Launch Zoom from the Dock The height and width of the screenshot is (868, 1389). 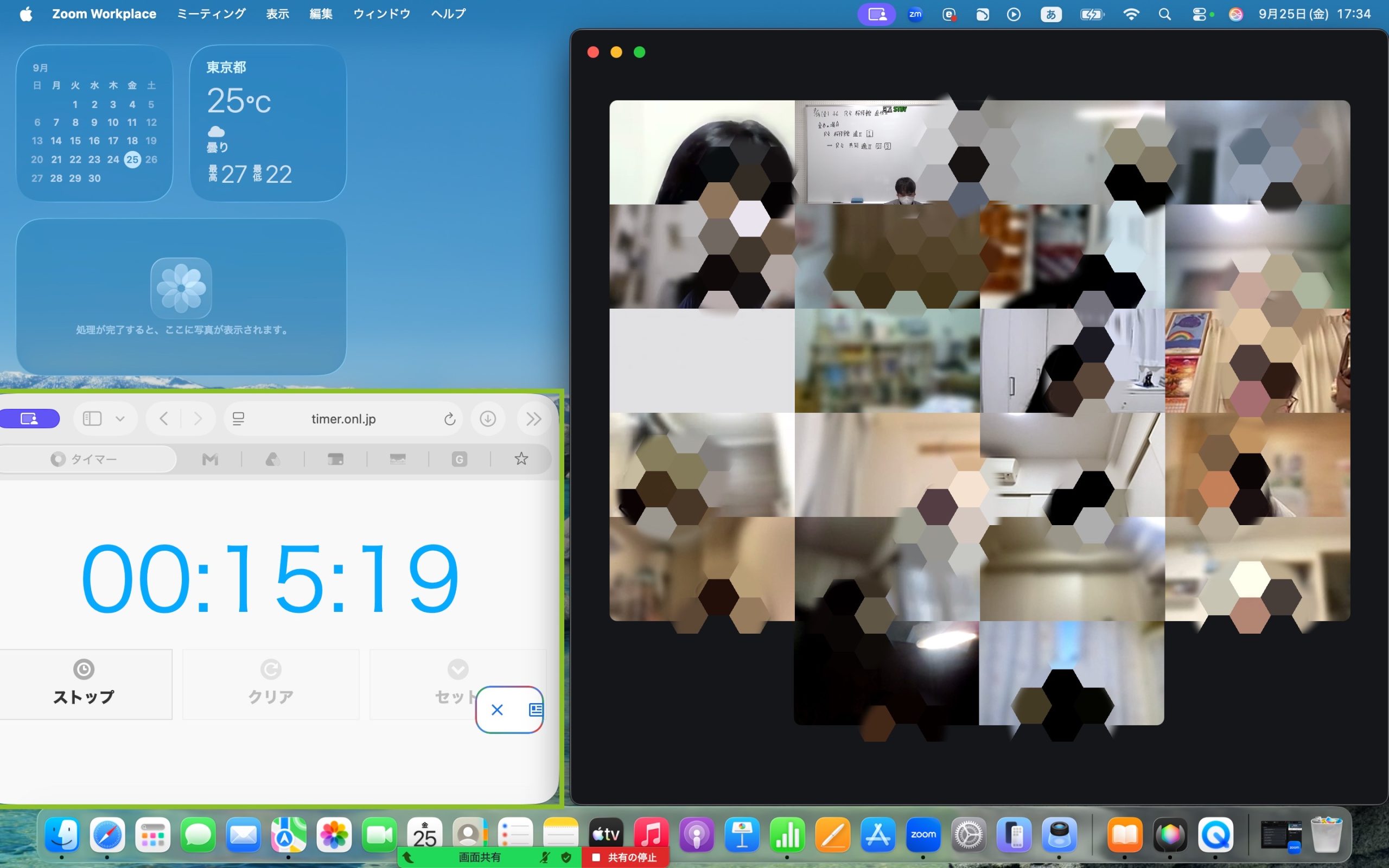tap(923, 835)
